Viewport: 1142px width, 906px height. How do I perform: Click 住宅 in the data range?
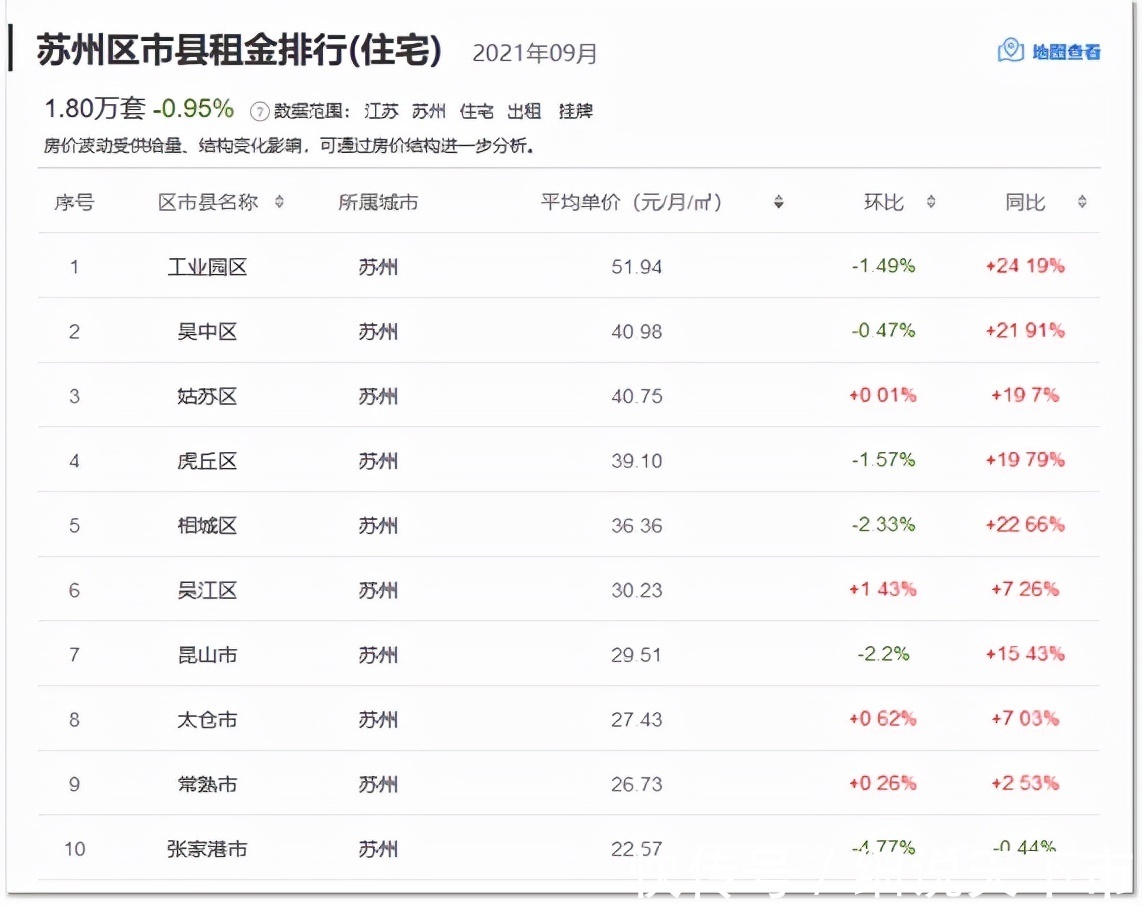[476, 111]
